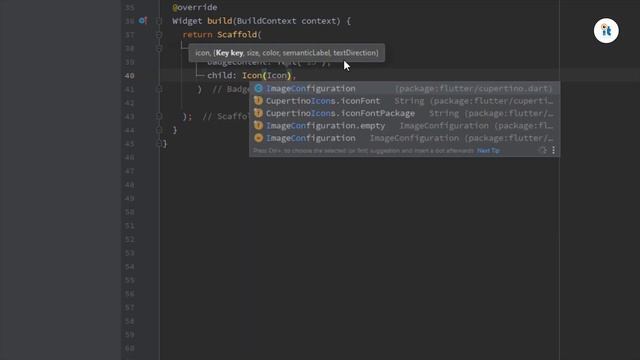Click line number 50 in the gutter
This screenshot has height=360, width=640.
[129, 212]
